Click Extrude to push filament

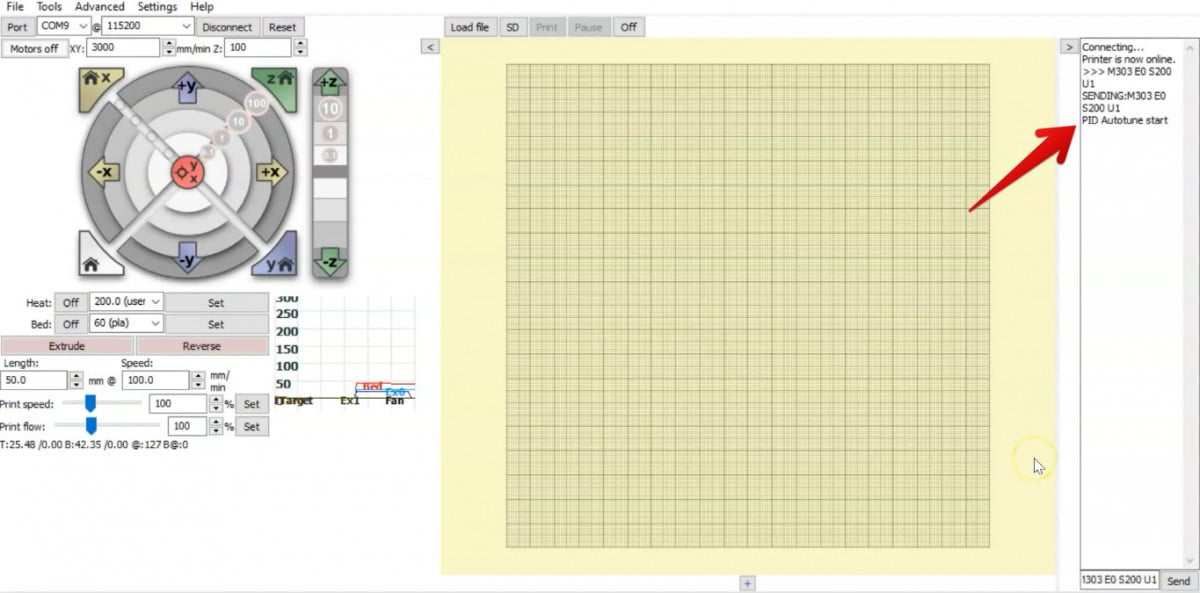pos(68,345)
